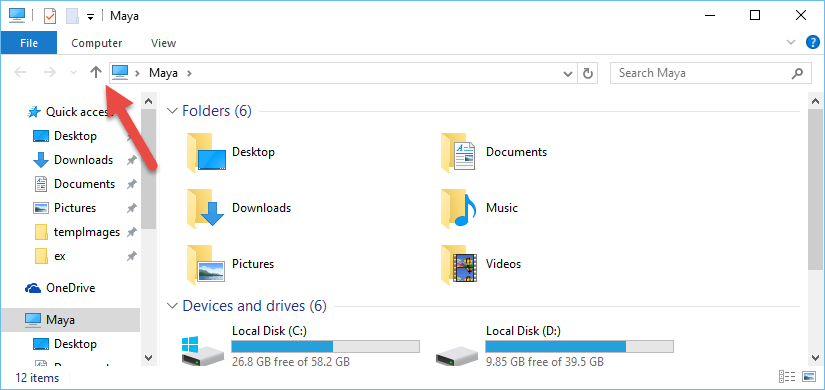Viewport: 825px width, 390px height.
Task: Click Properties icon in Quick Access Toolbar
Action: point(49,16)
